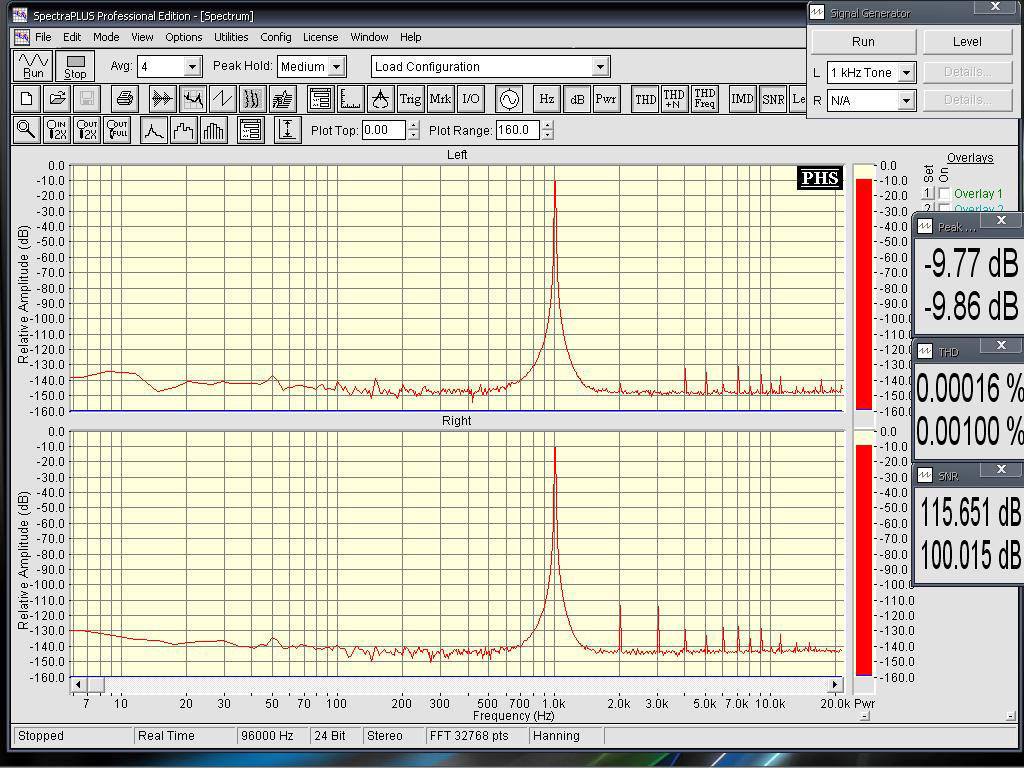Screen dimensions: 1024x768
Task: Expand the L channel 1 kHz Tone dropdown
Action: [x=906, y=73]
